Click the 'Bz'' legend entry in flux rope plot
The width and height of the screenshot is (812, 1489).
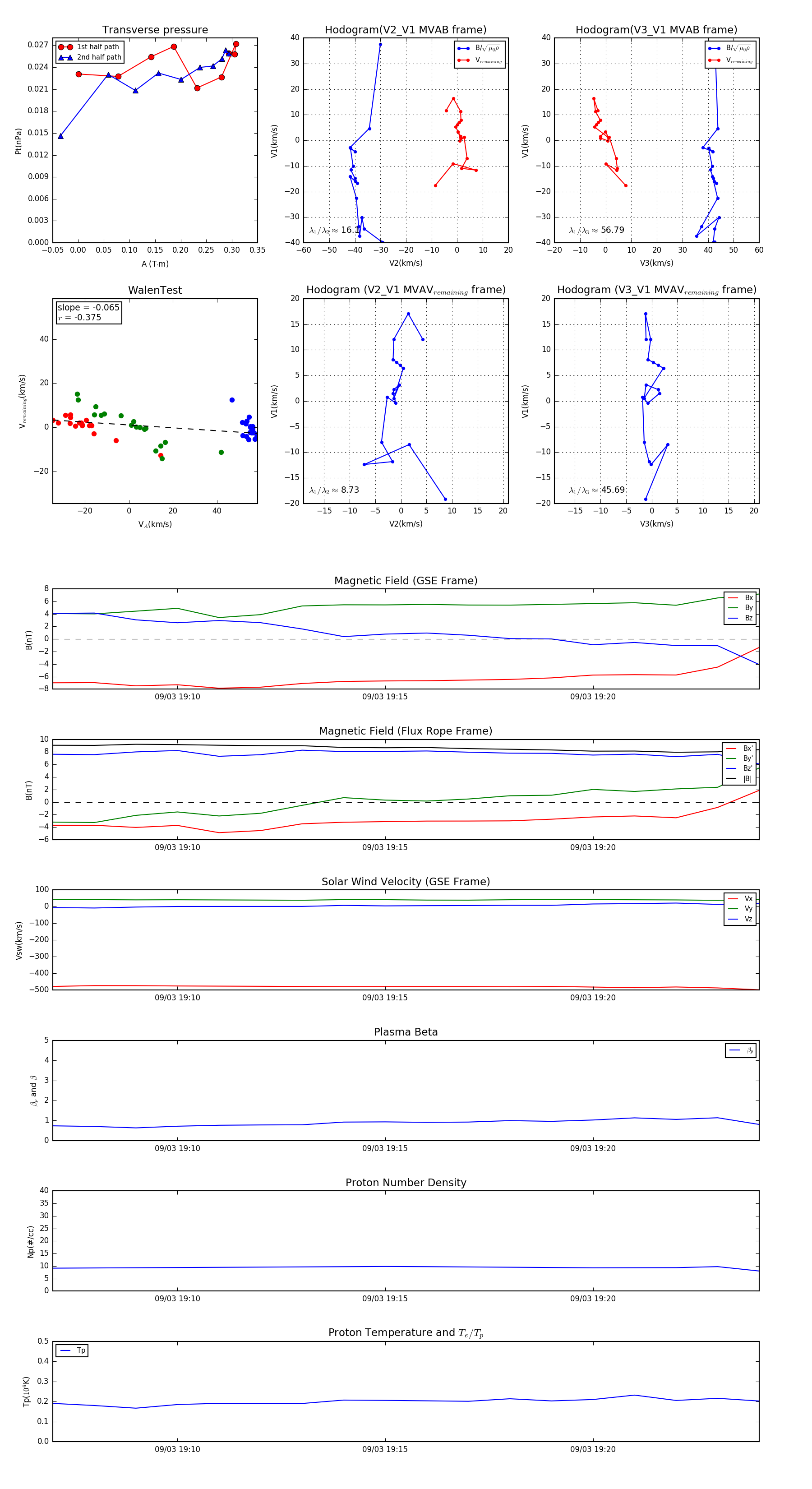click(x=739, y=768)
